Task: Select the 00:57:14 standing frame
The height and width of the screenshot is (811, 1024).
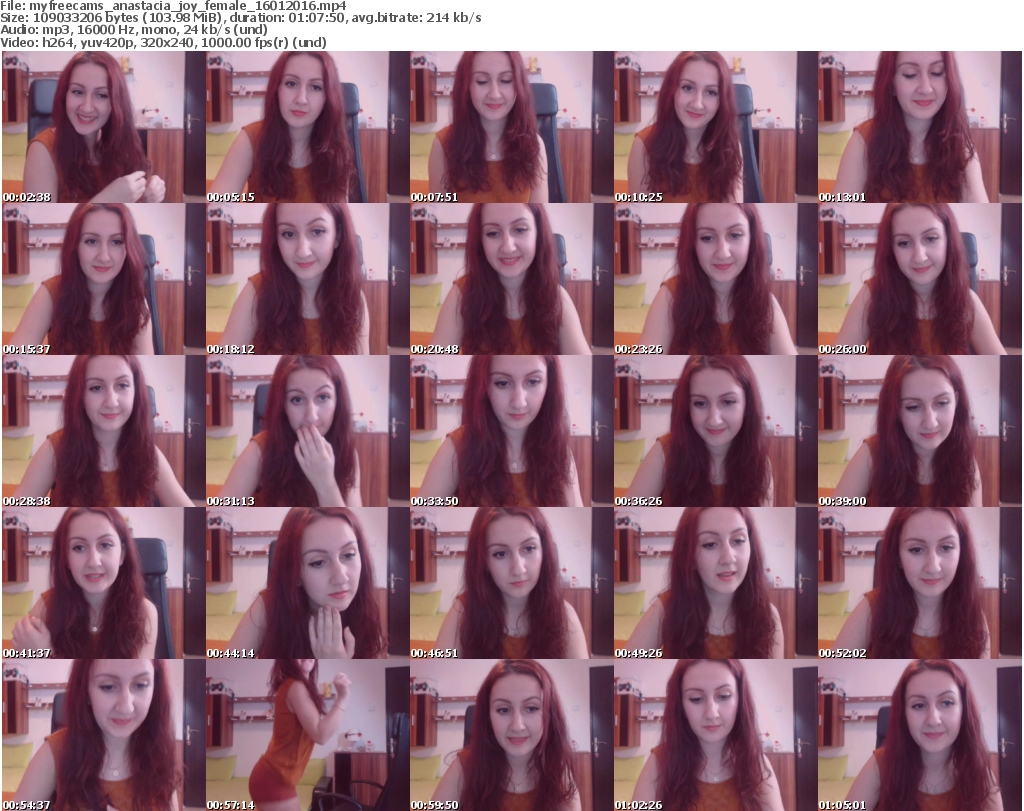Action: coord(308,735)
